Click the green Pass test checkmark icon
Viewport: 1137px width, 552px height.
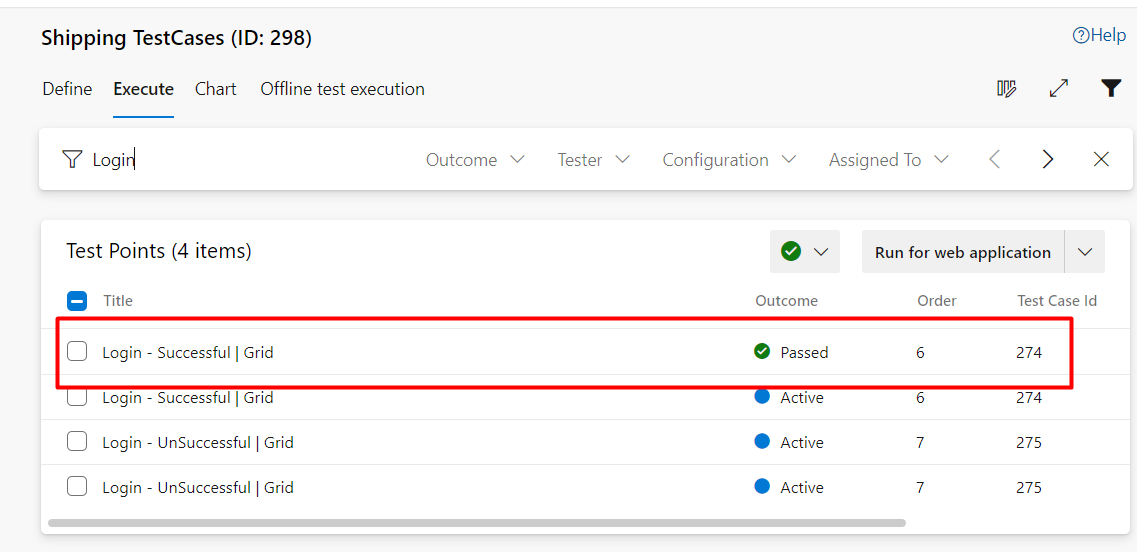pyautogui.click(x=791, y=252)
